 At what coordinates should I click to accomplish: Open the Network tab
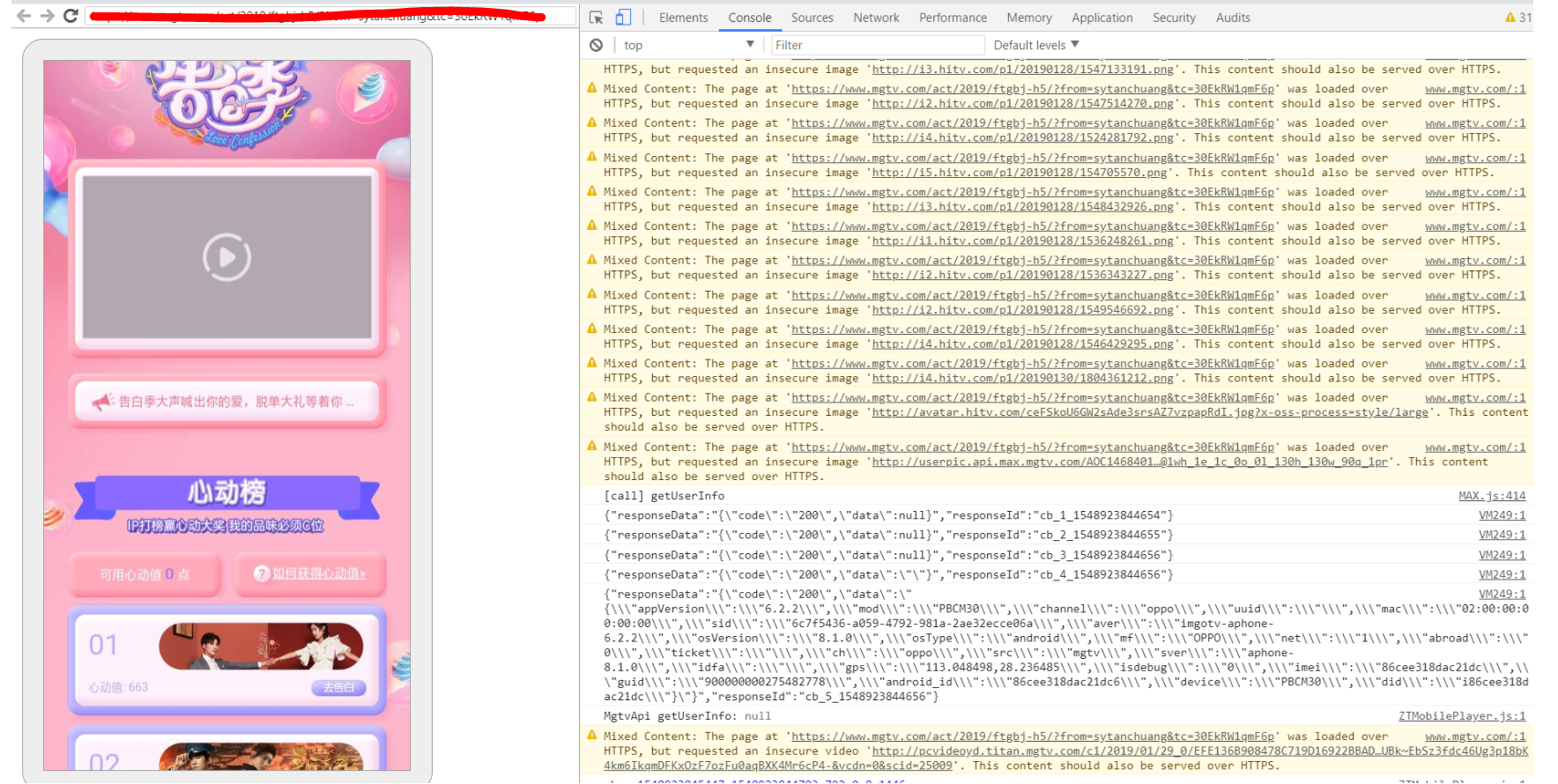point(876,18)
